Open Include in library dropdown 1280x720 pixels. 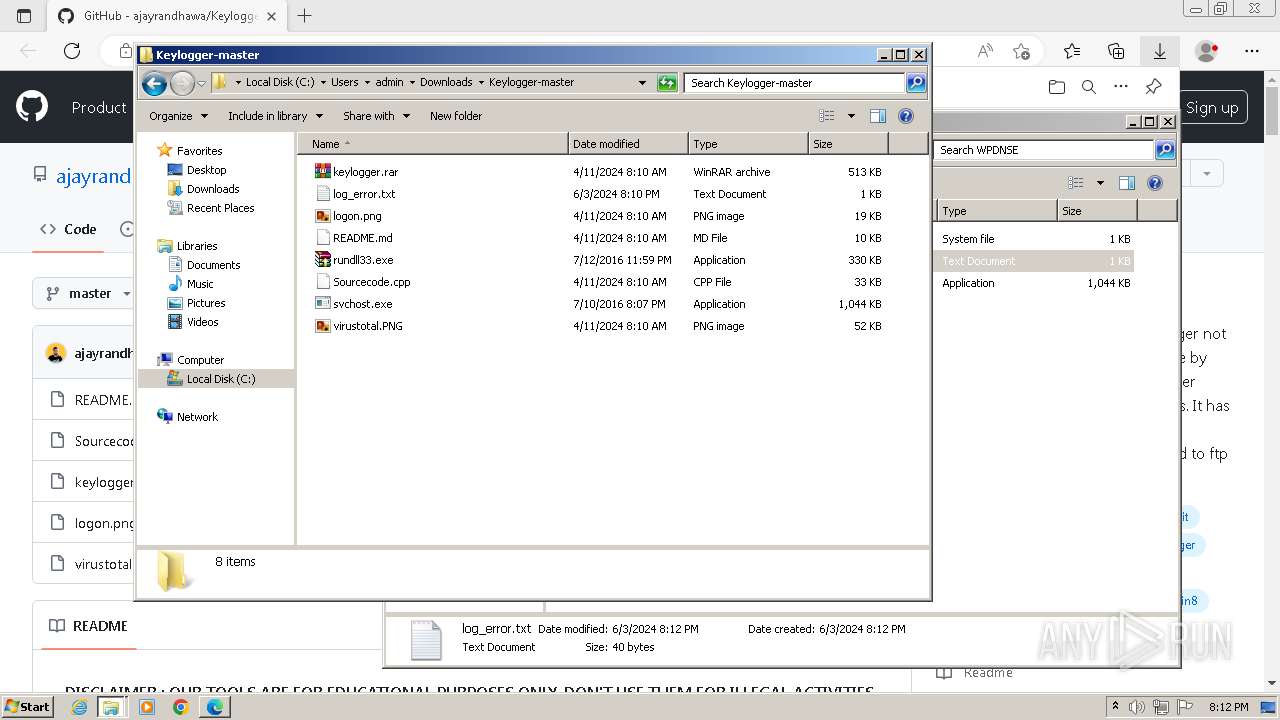tap(275, 116)
